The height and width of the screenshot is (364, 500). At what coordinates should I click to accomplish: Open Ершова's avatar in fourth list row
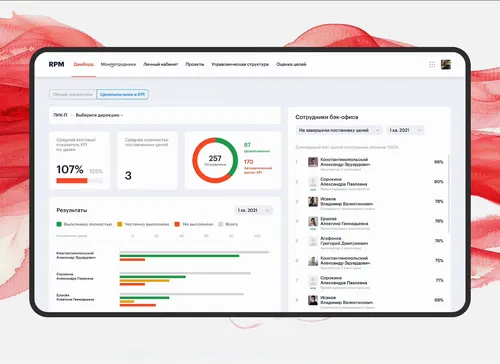coord(313,221)
